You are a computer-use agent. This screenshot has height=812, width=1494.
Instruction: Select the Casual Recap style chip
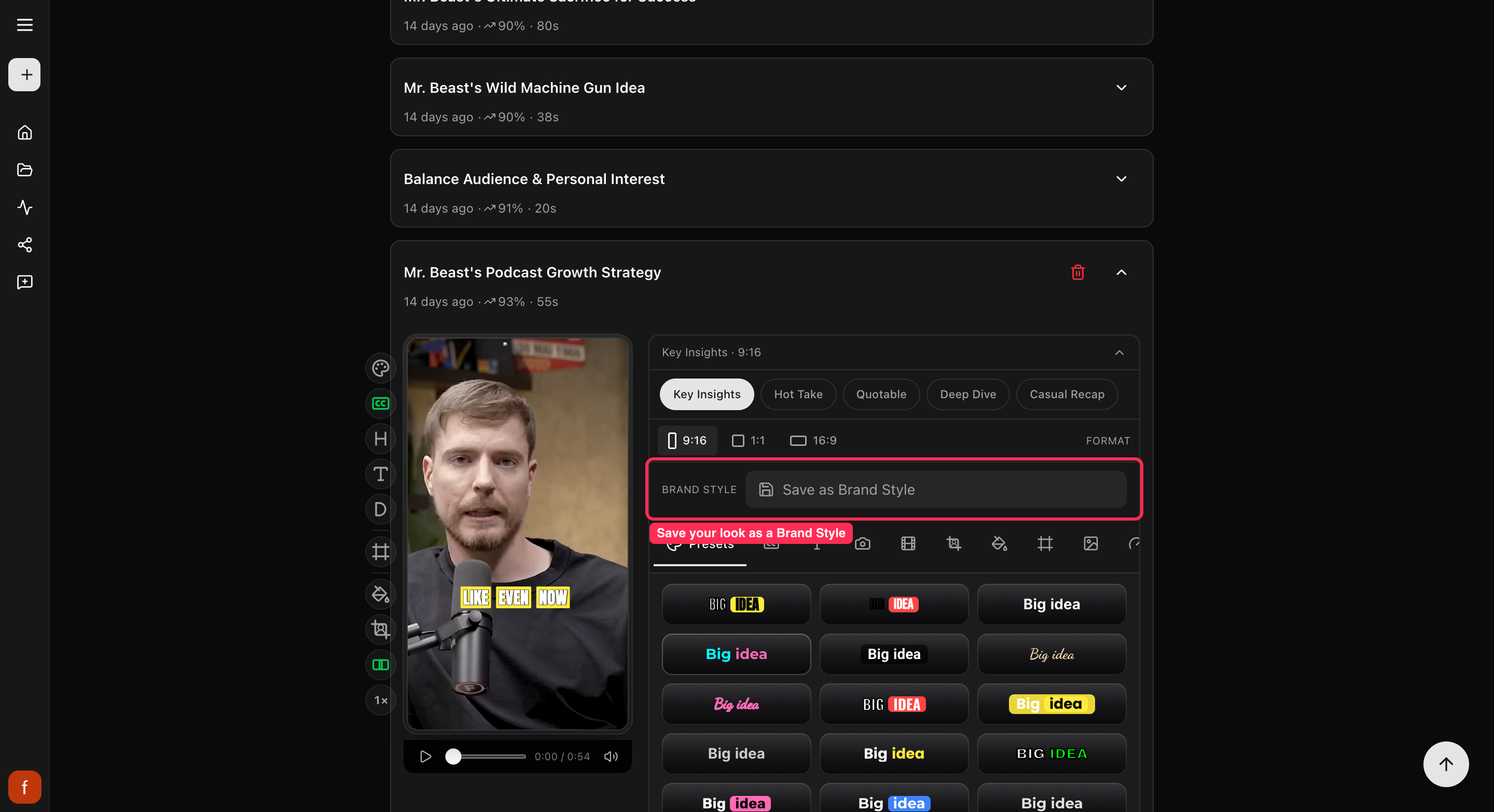(1067, 394)
